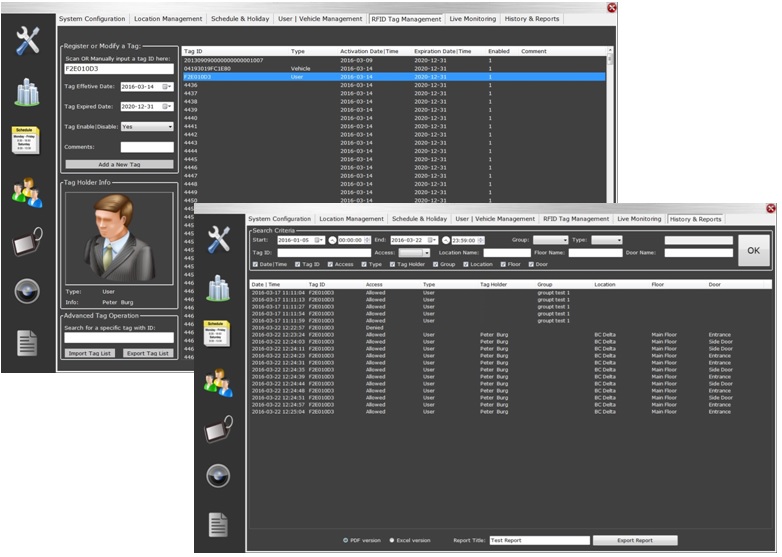
Task: Click the RFID key tag icon in the back window sidebar
Action: (x=27, y=241)
